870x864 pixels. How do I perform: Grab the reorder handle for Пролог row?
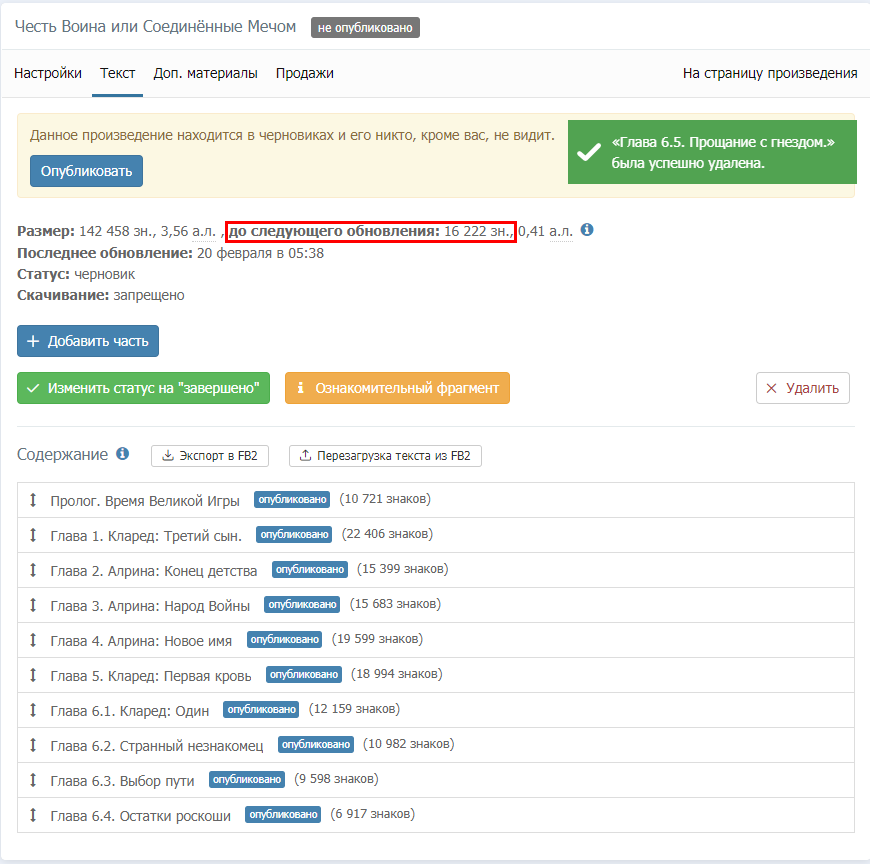[33, 500]
